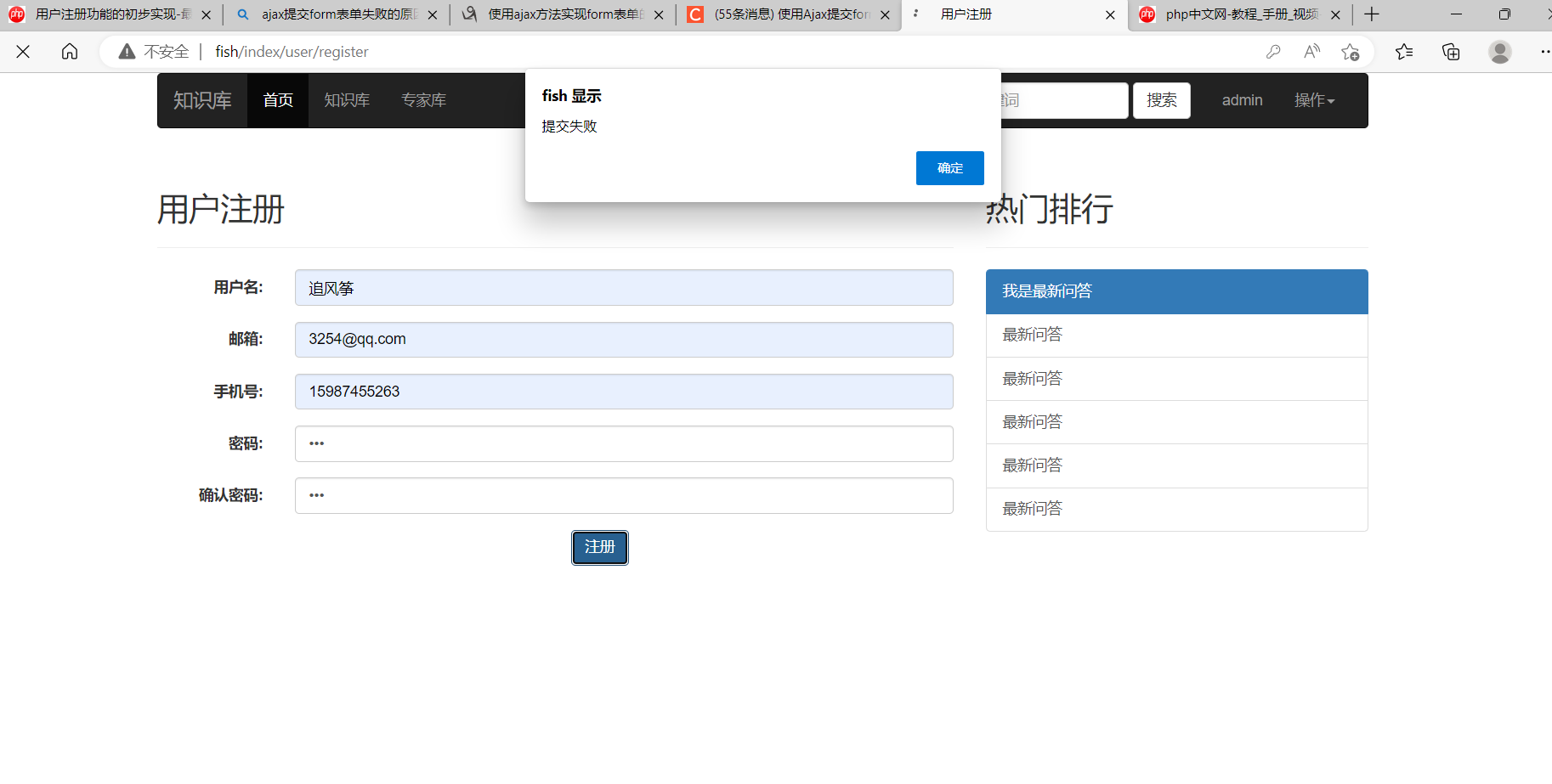Click the first 最新问答 list item

1176,336
